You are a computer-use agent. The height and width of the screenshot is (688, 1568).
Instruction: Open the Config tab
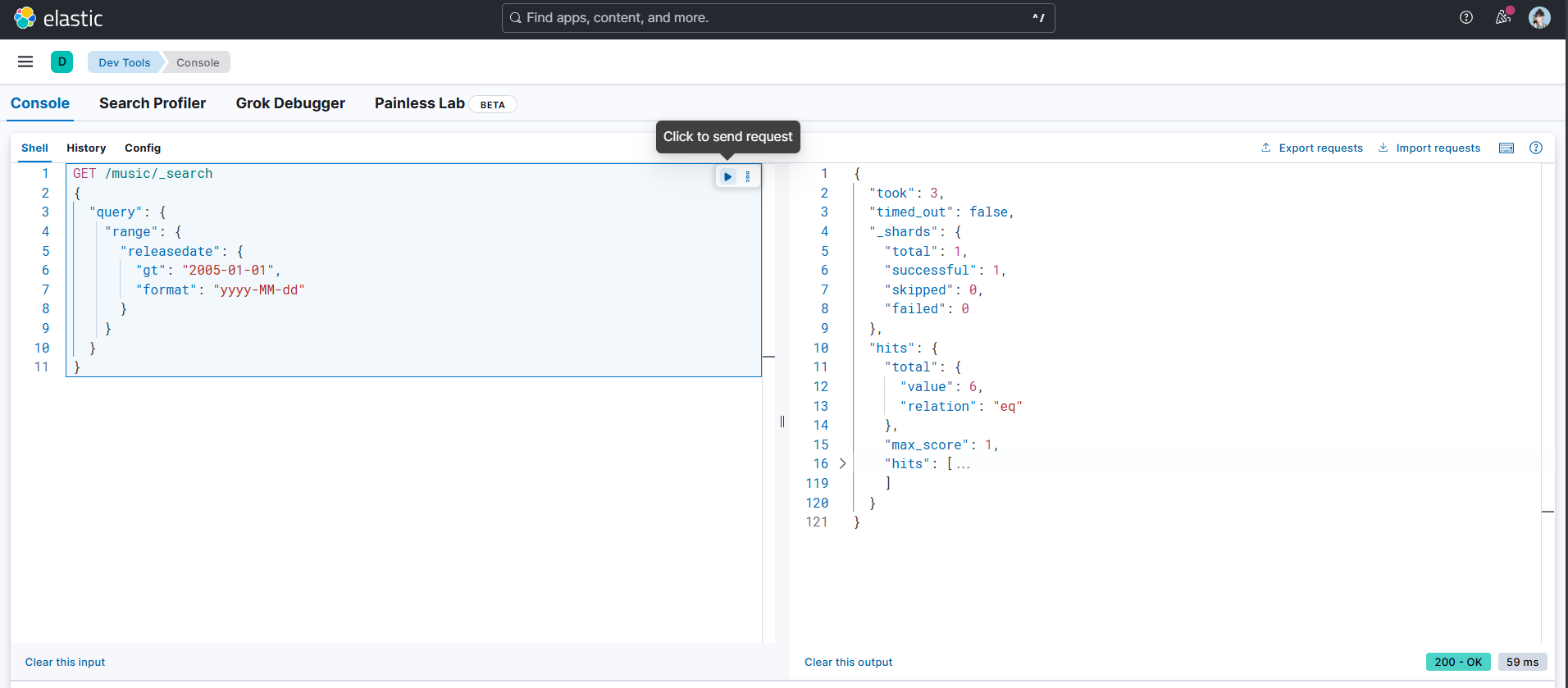(x=143, y=148)
